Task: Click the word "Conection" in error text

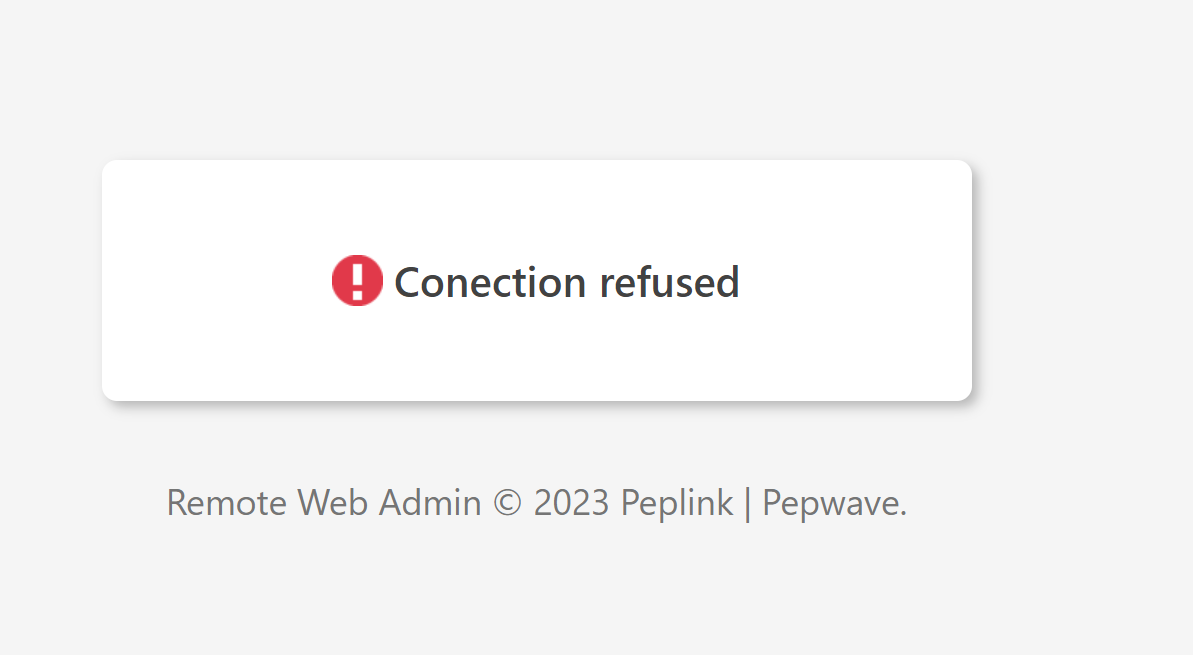Action: tap(490, 282)
